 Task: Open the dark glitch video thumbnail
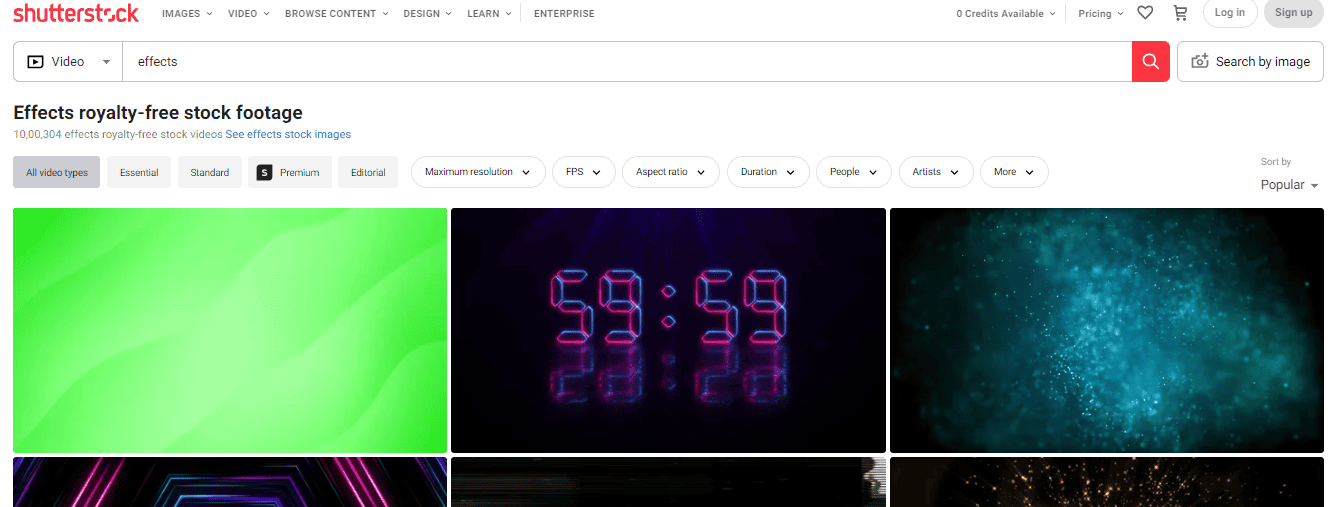[668, 482]
